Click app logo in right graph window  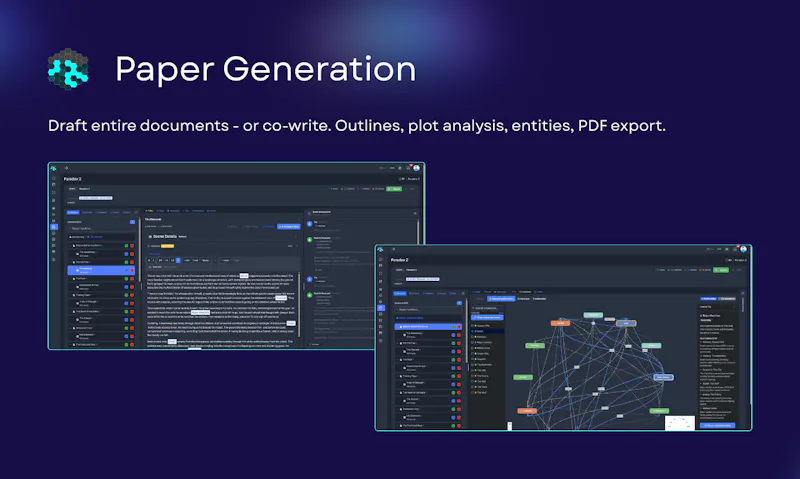click(x=380, y=249)
